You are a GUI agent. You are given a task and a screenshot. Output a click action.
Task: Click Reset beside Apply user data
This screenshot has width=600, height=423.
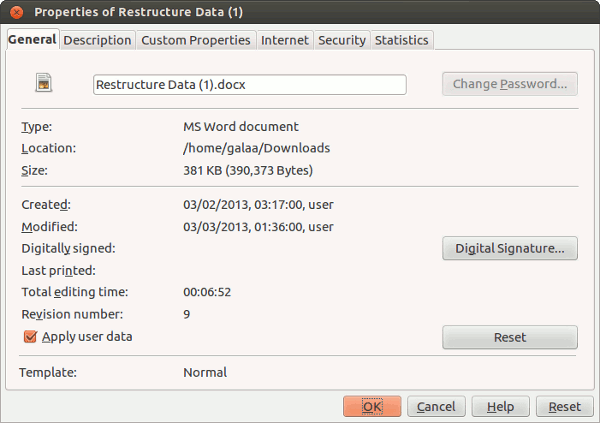pyautogui.click(x=509, y=337)
